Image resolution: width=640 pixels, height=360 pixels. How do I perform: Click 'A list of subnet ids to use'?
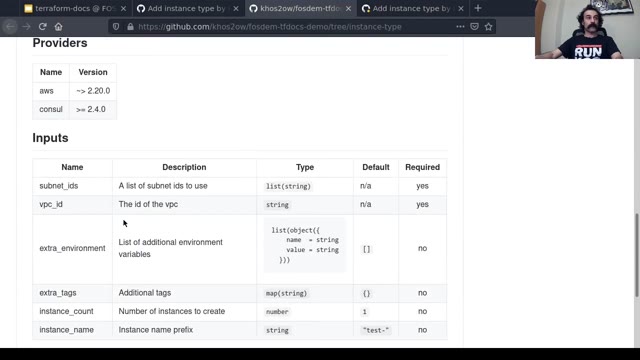(163, 186)
